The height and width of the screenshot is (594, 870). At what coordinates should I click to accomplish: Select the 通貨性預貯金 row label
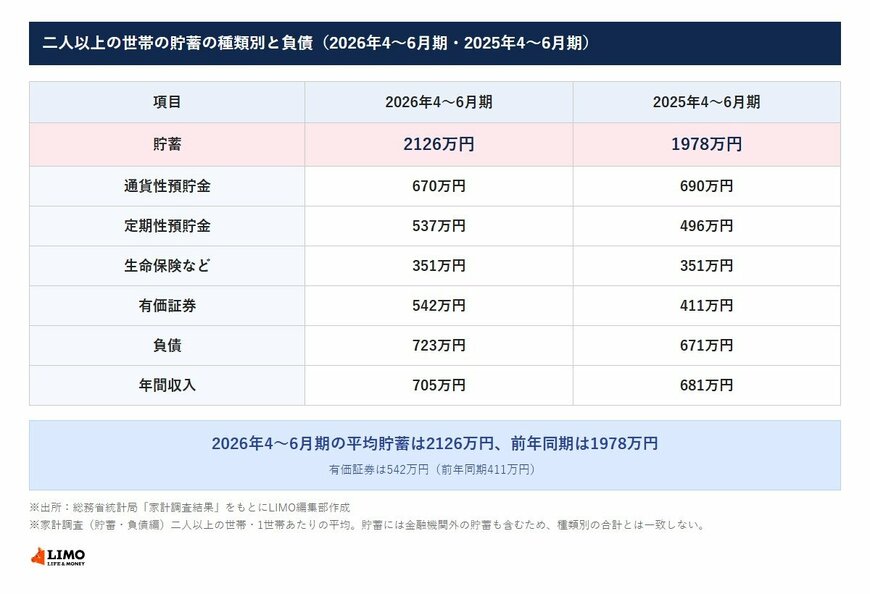click(167, 186)
